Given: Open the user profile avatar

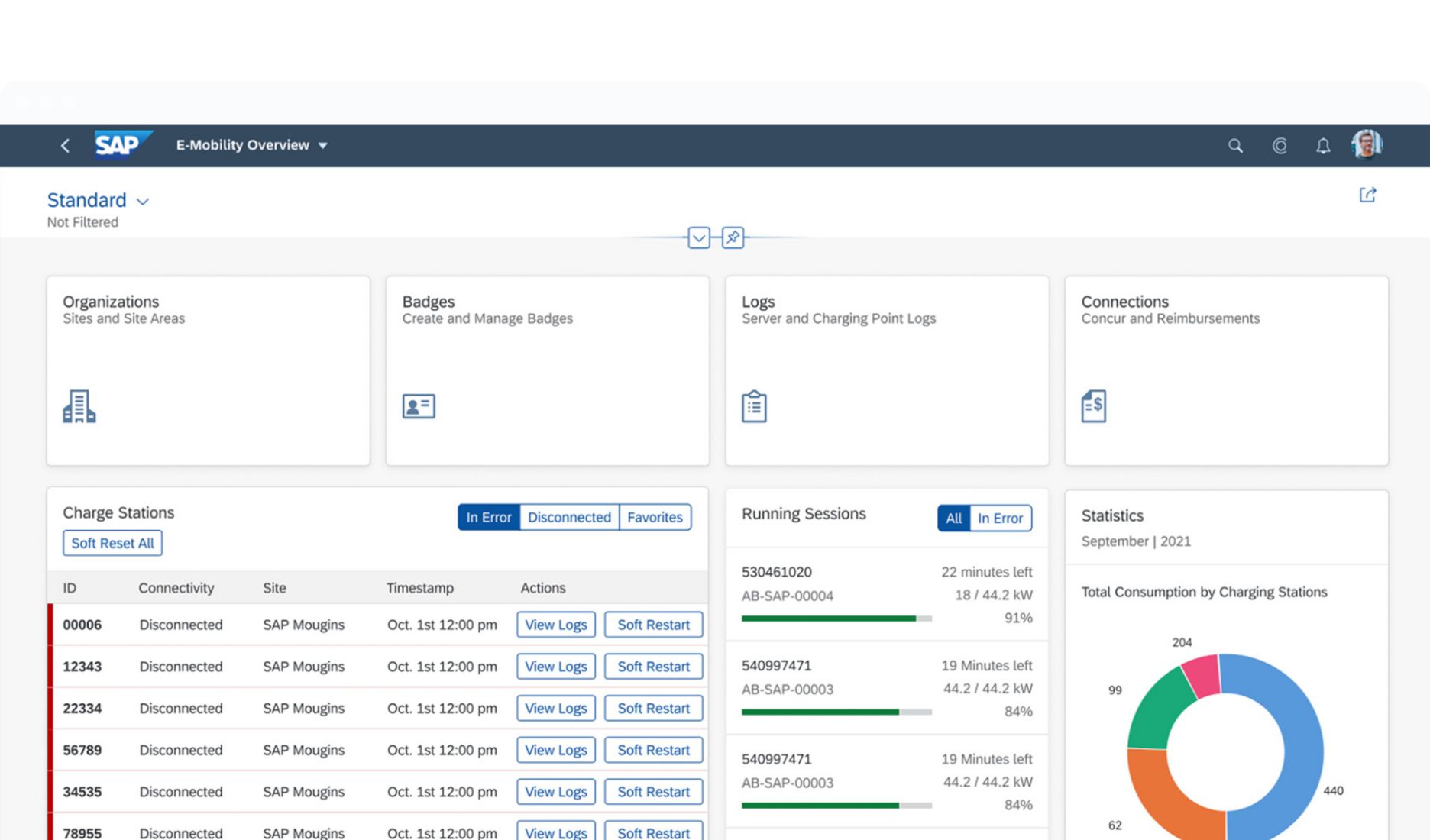Looking at the screenshot, I should (1367, 144).
